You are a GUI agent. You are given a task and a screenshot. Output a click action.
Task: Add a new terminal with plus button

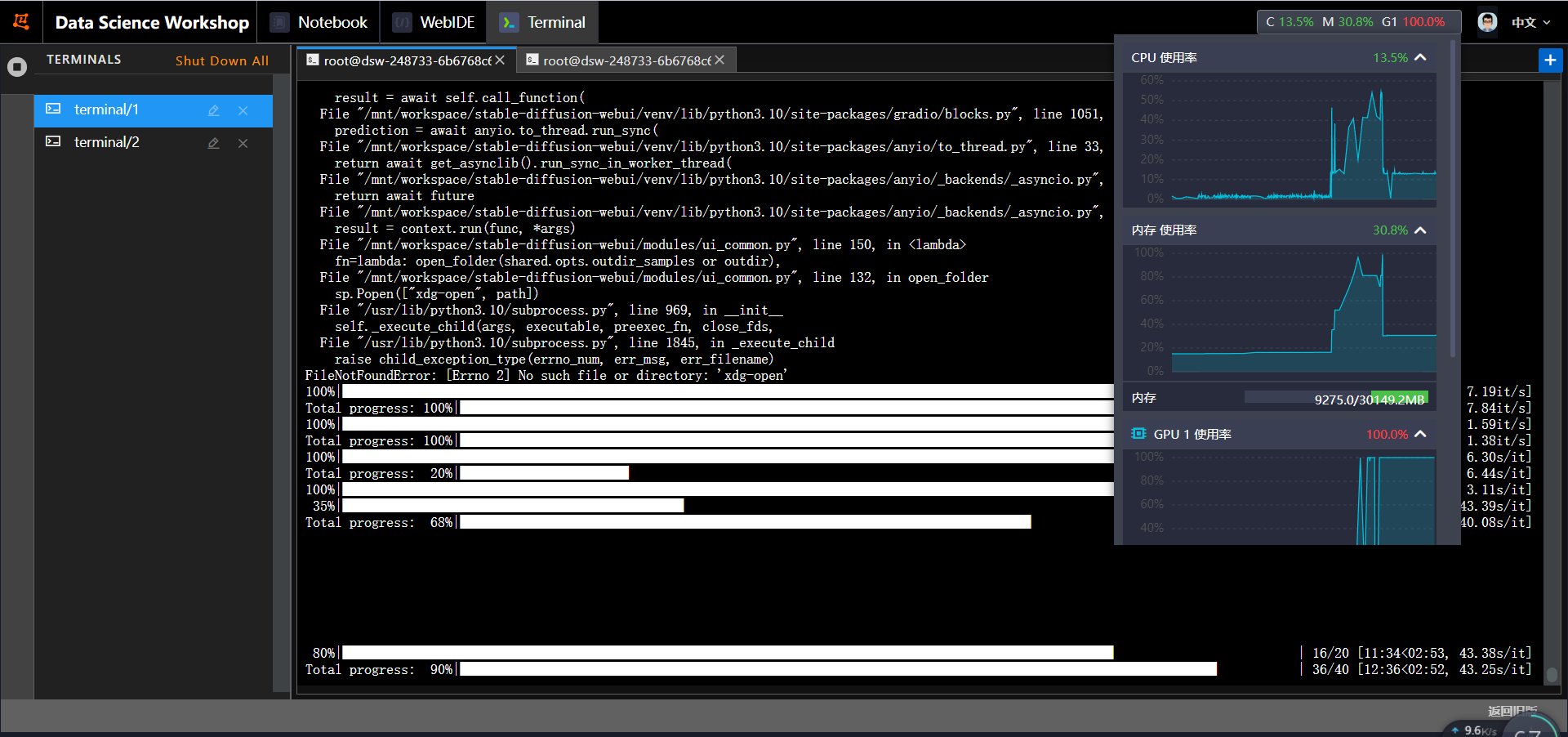pyautogui.click(x=1550, y=60)
